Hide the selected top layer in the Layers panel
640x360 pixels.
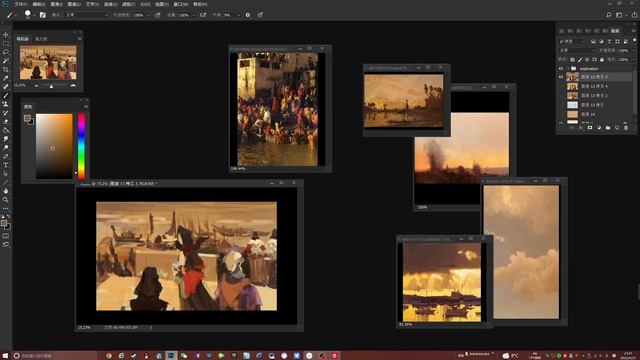click(561, 77)
